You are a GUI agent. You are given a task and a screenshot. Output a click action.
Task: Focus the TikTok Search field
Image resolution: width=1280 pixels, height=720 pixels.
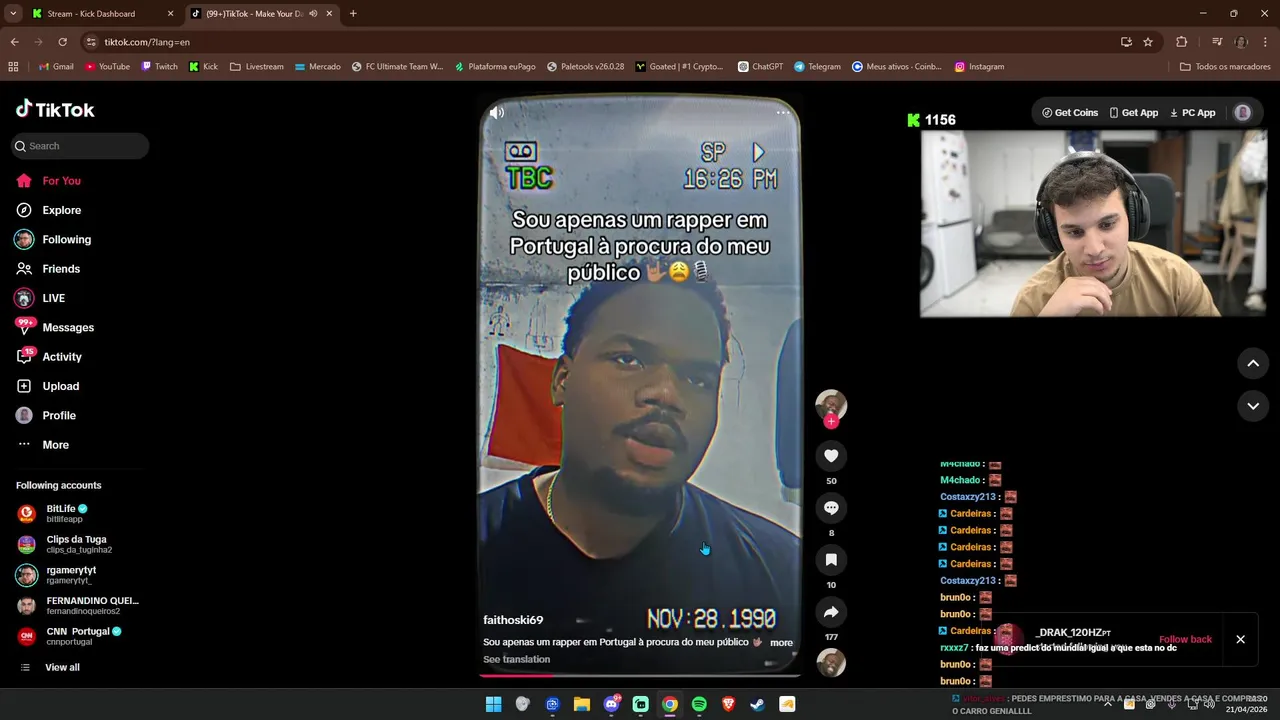tap(81, 146)
